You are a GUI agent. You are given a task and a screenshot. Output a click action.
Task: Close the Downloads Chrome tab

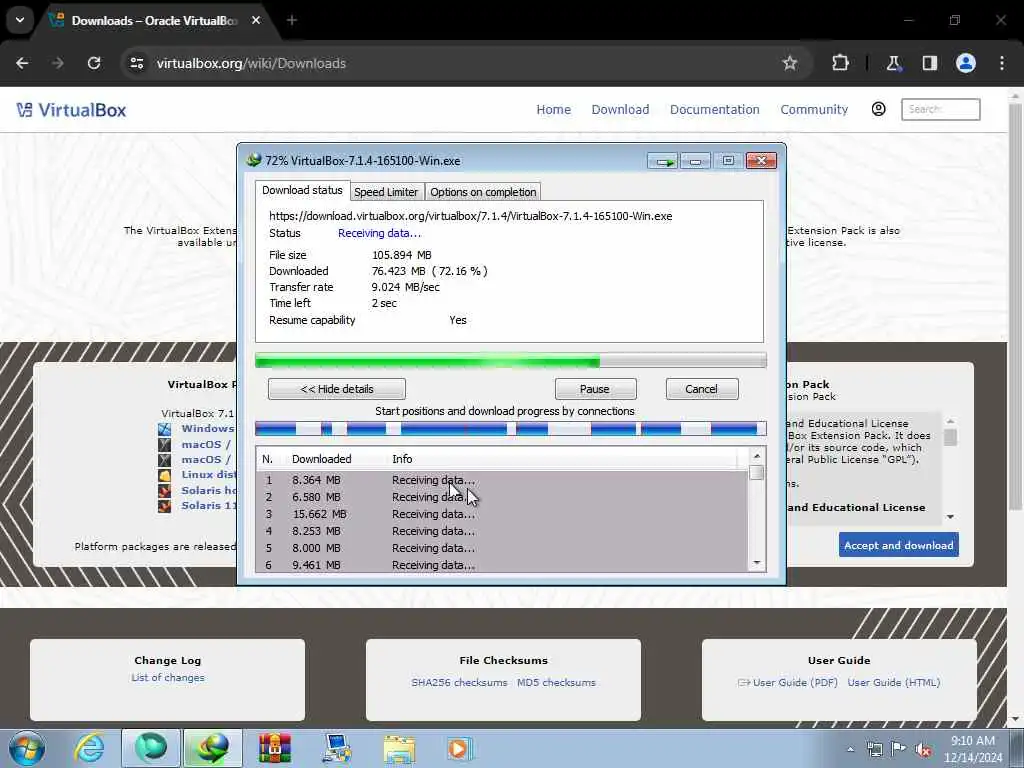point(256,20)
